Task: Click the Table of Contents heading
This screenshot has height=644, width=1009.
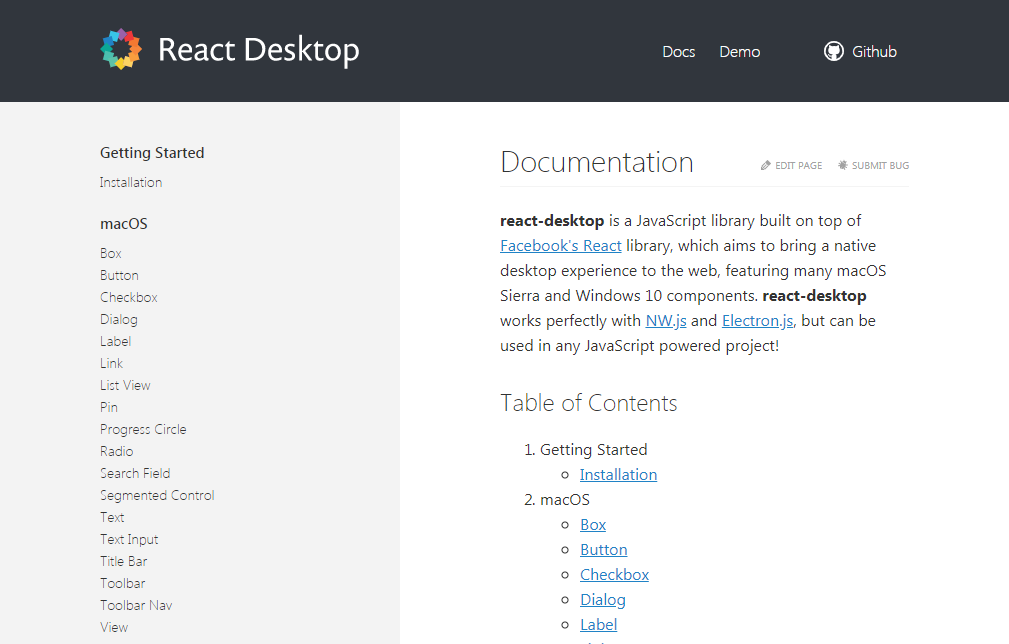Action: tap(588, 403)
